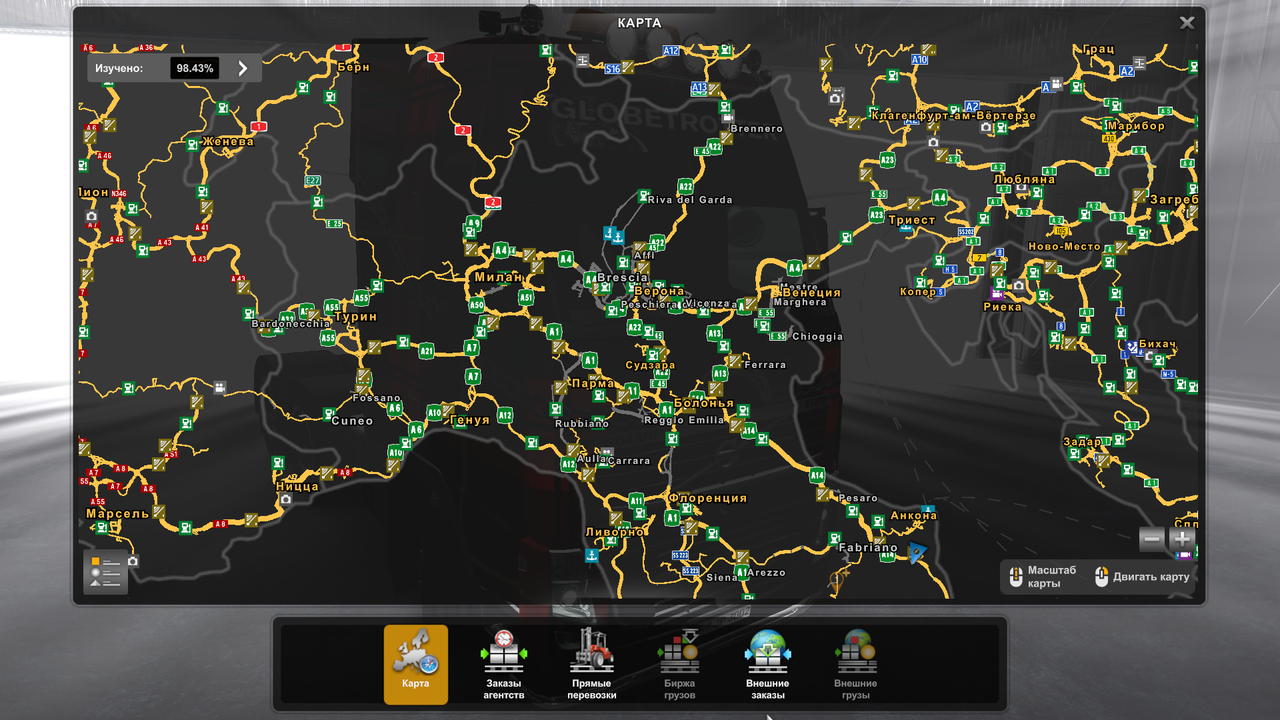
Task: Click the E27 road sign
Action: tap(313, 180)
